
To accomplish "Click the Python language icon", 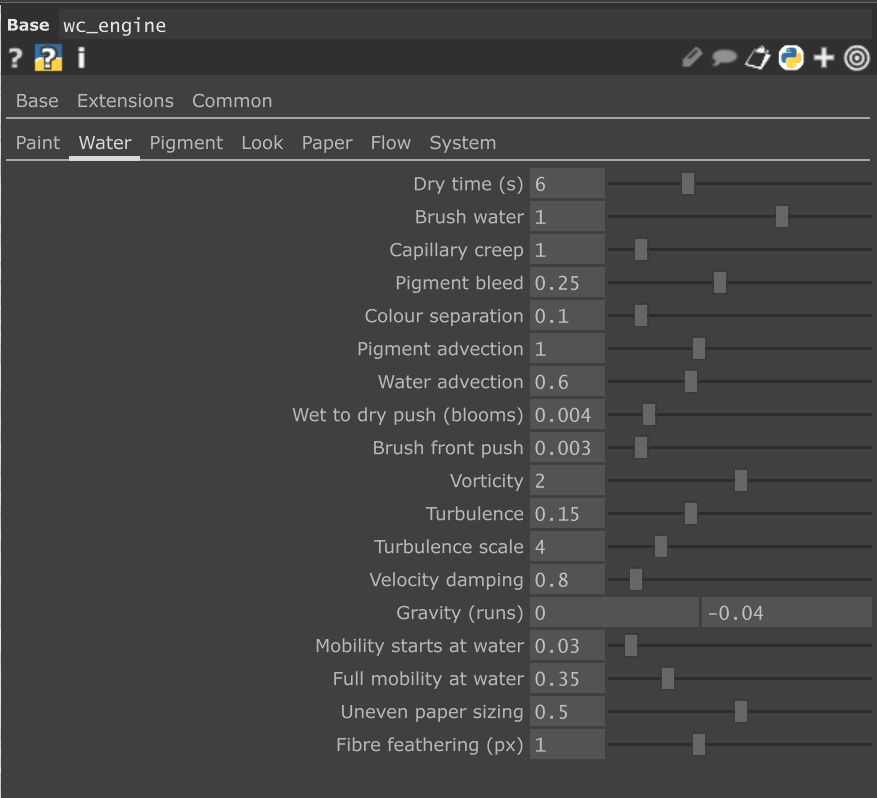I will tap(791, 58).
